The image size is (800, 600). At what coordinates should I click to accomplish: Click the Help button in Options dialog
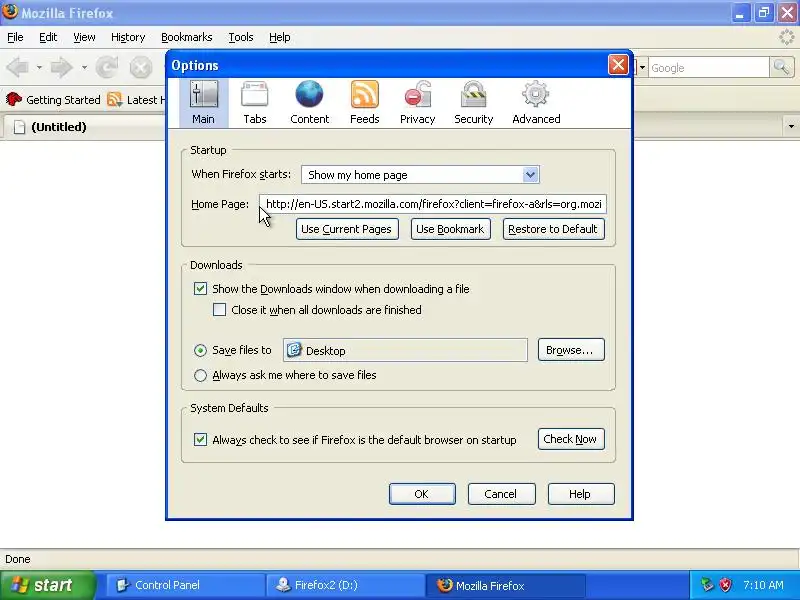point(581,494)
